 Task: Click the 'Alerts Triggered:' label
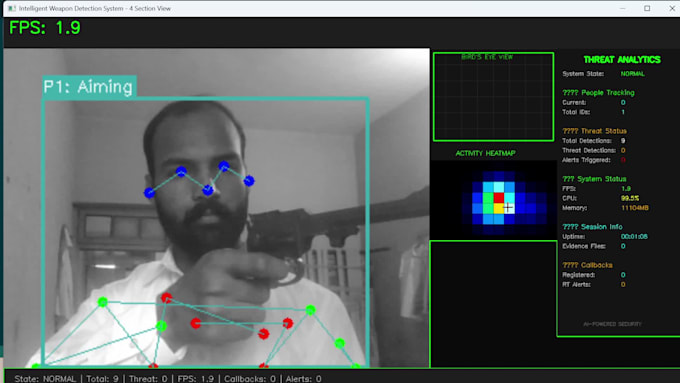tap(586, 160)
